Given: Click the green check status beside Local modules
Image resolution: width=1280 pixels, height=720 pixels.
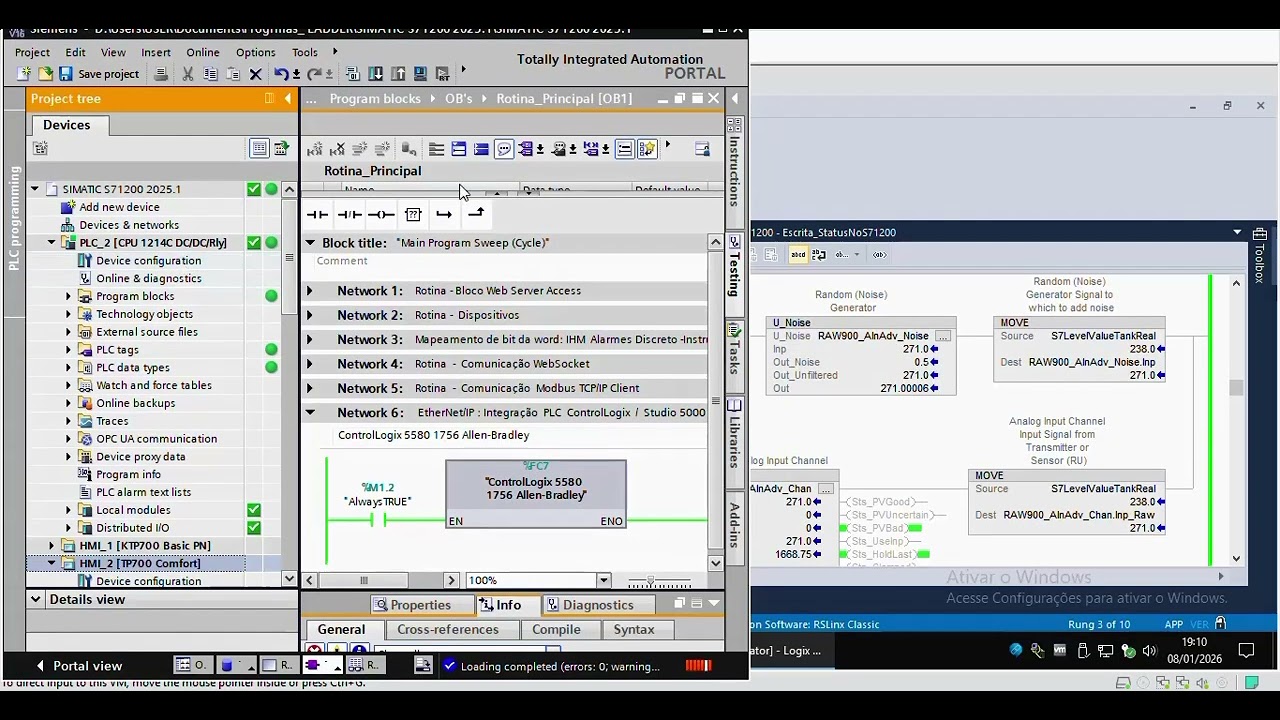Looking at the screenshot, I should pos(254,510).
